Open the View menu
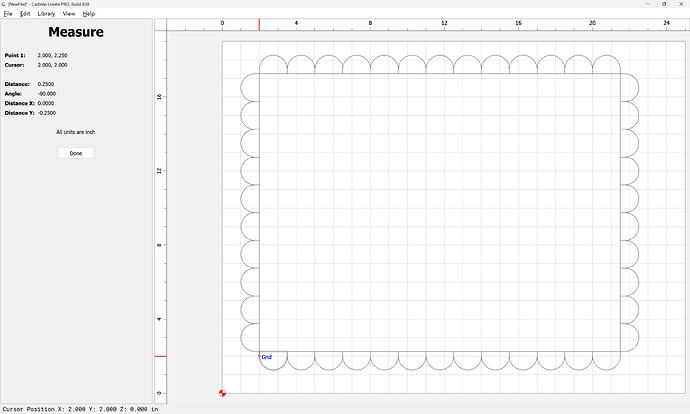The height and width of the screenshot is (414, 690). click(x=69, y=14)
